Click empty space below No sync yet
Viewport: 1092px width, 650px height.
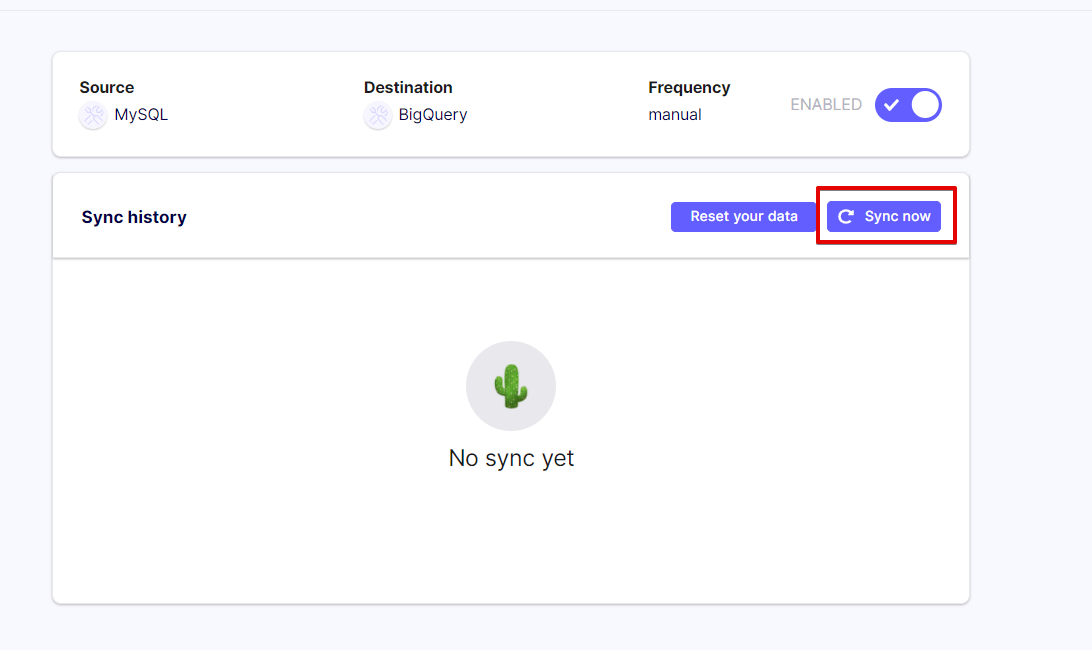(511, 540)
